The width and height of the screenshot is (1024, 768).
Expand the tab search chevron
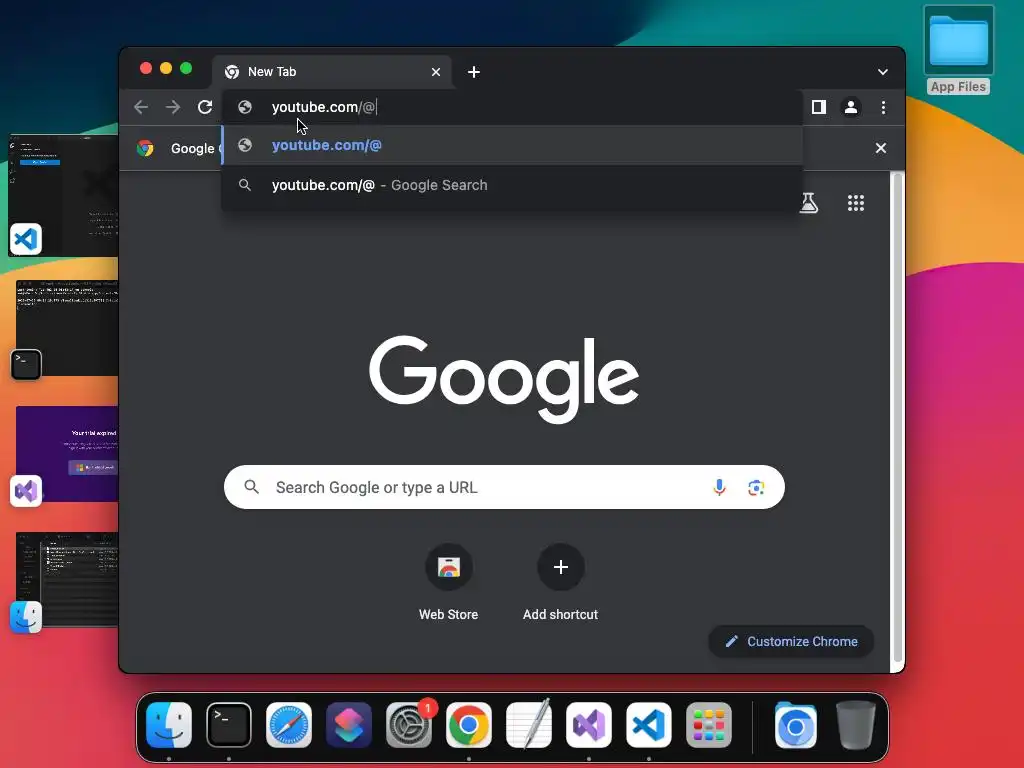883,72
